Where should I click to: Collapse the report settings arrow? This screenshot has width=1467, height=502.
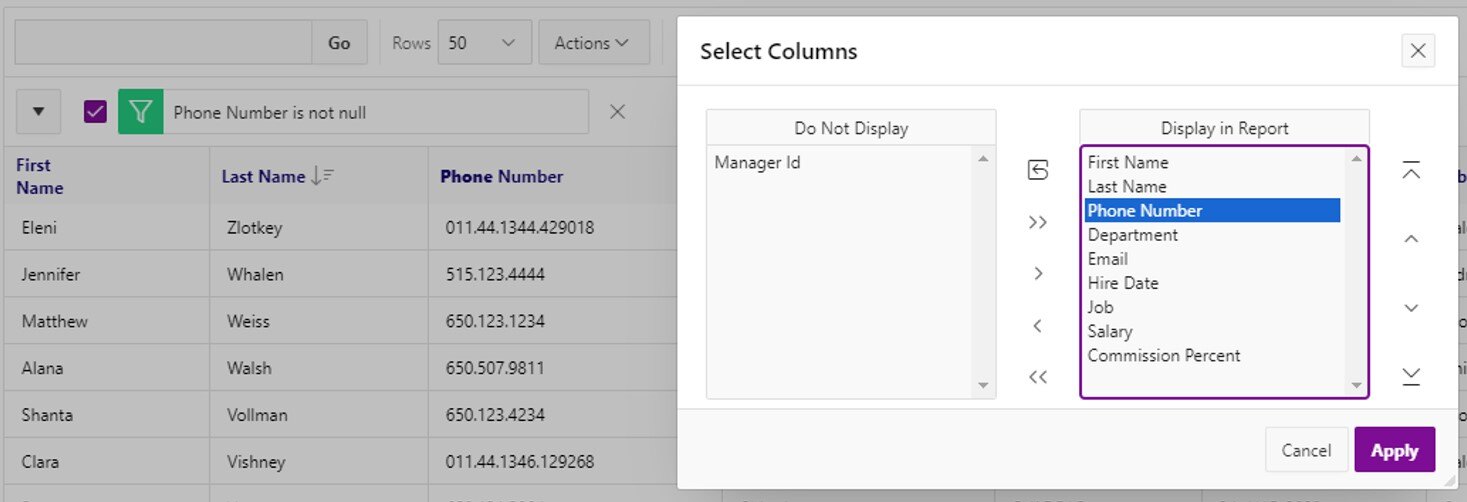tap(39, 112)
